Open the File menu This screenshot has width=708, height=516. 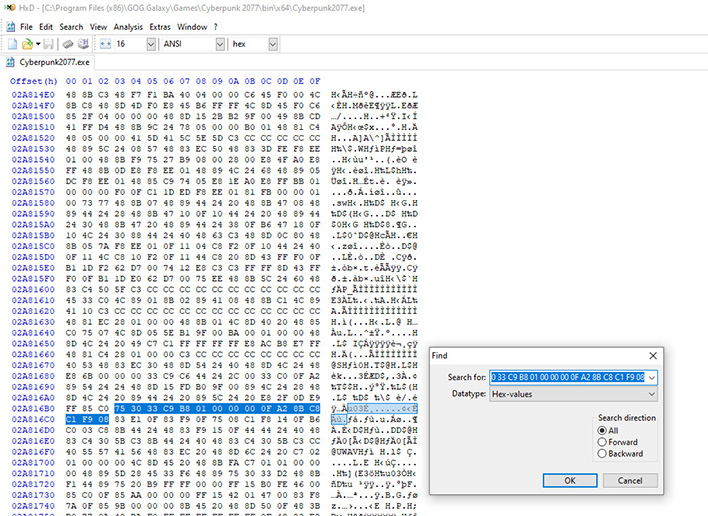coord(26,27)
